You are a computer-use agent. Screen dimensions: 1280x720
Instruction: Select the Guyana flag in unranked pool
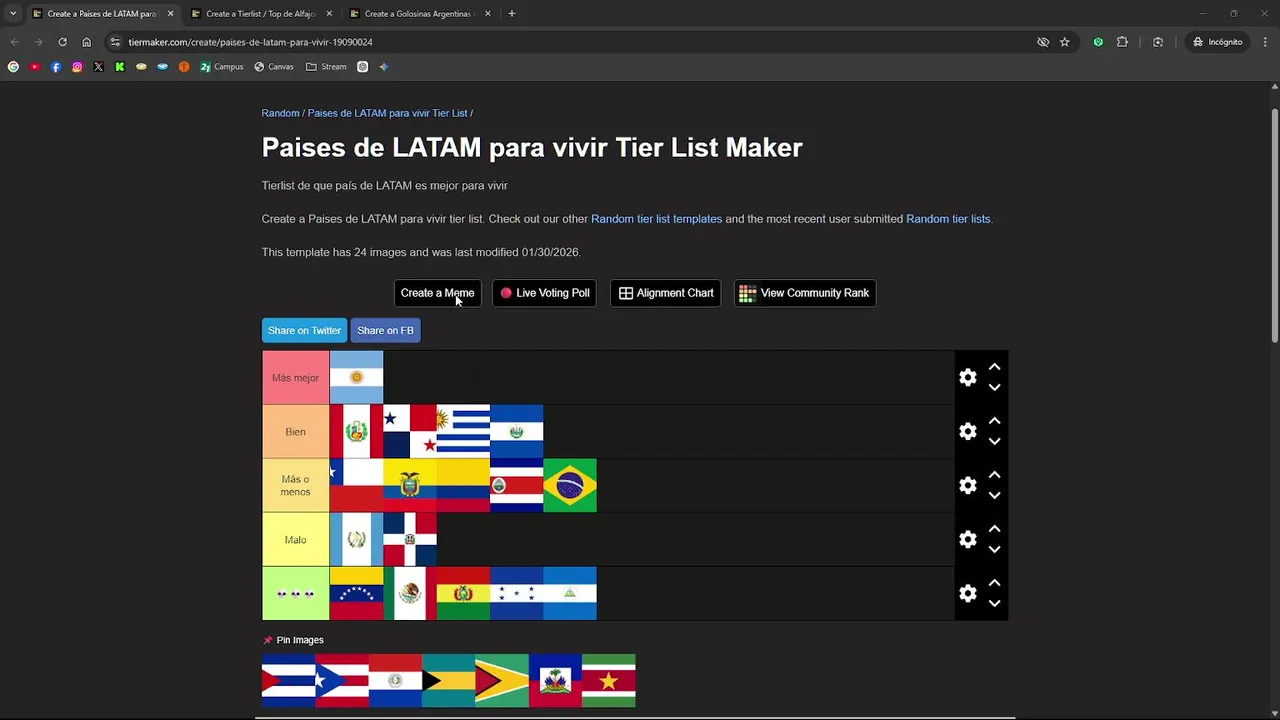[x=502, y=681]
